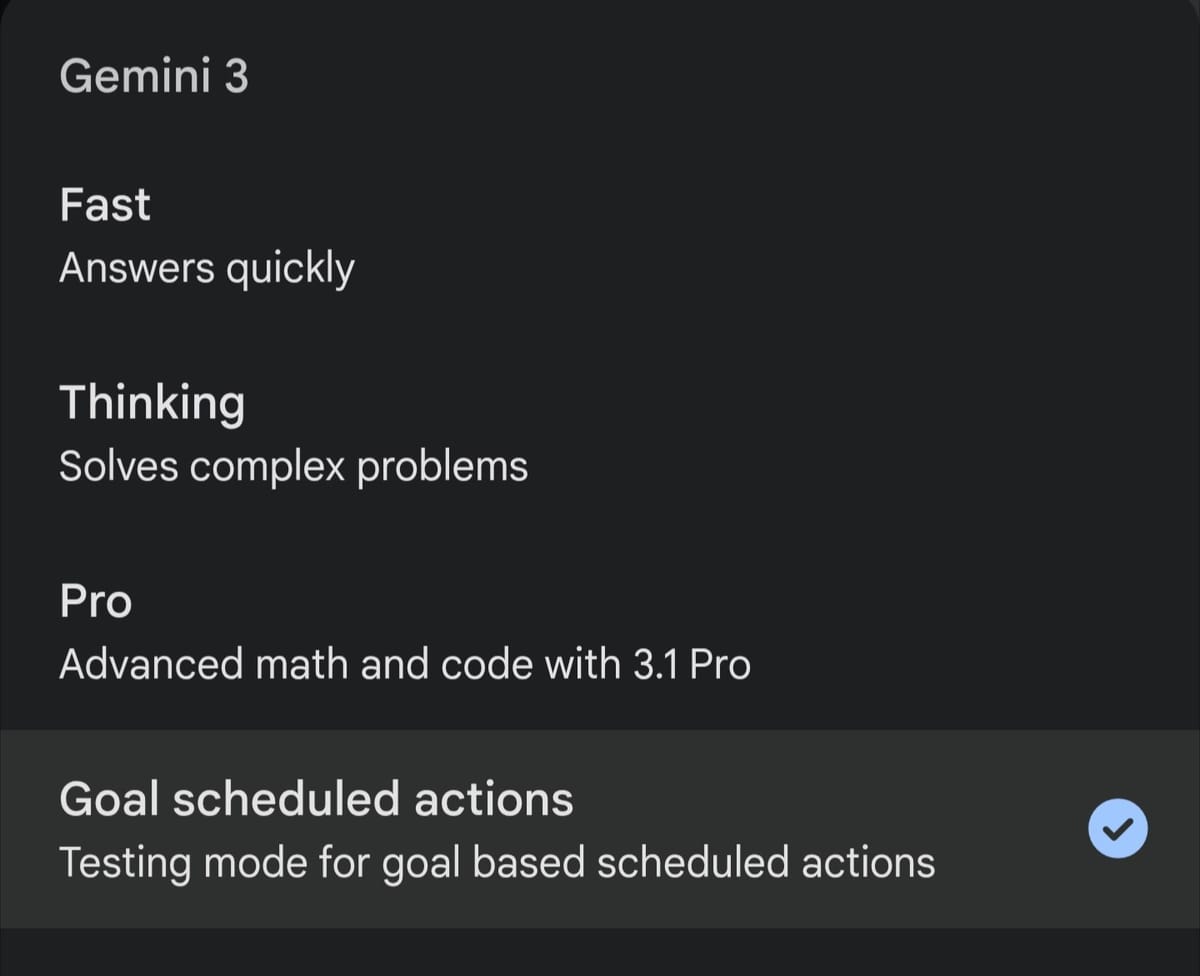Image resolution: width=1200 pixels, height=976 pixels.
Task: Select the highlighted Goal scheduled actions row
Action: [x=500, y=828]
